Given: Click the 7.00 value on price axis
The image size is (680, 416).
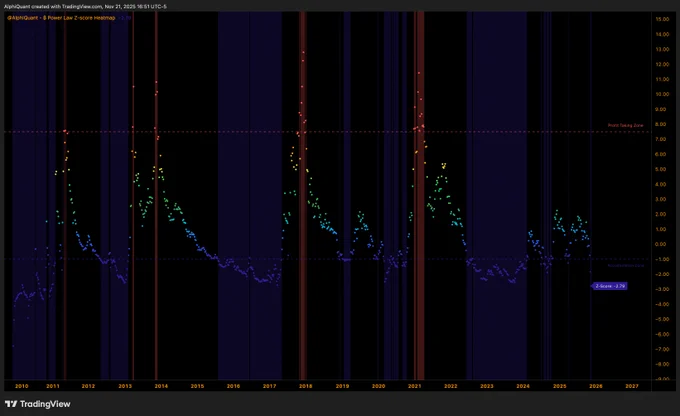Looking at the screenshot, I should [x=662, y=139].
